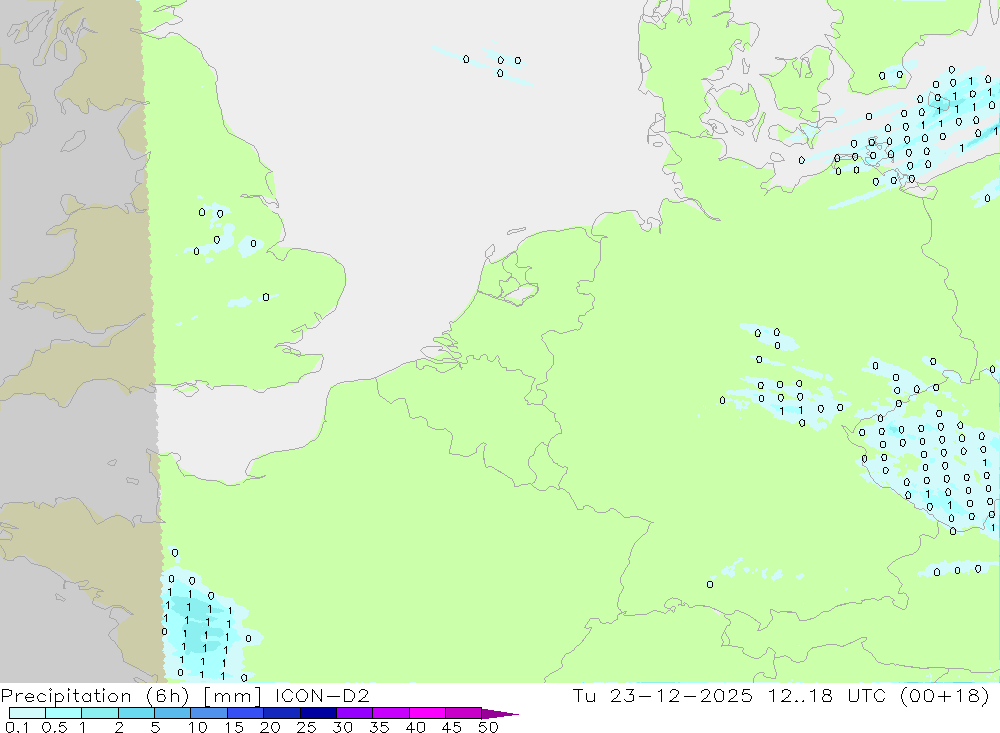This screenshot has width=1000, height=733.
Task: Click the magenta 45–50 mm legend swatch
Action: pyautogui.click(x=463, y=714)
